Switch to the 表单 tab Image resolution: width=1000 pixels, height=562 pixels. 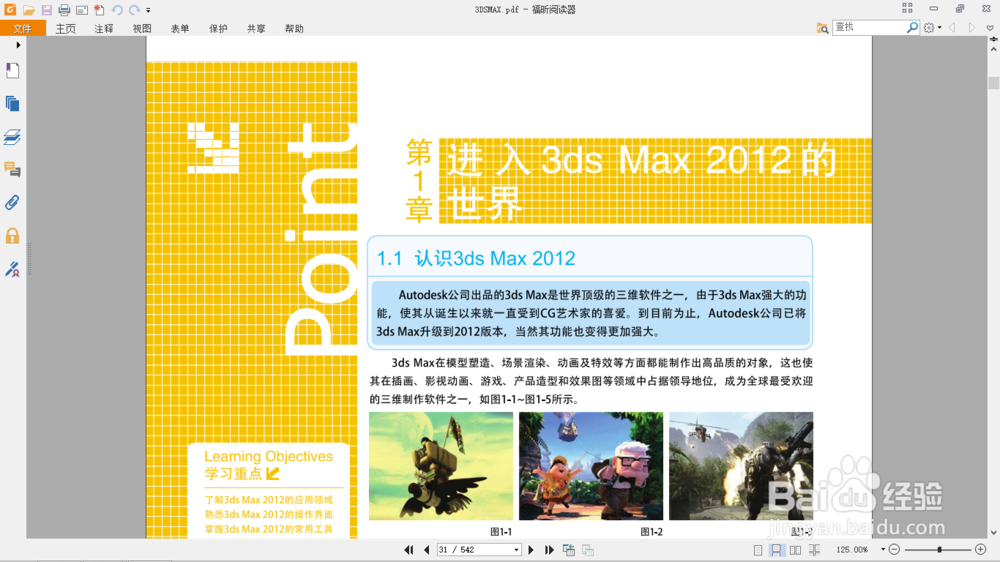click(x=180, y=29)
